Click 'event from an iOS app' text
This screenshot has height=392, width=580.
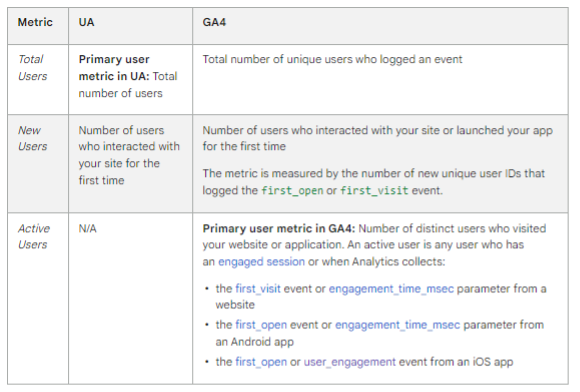pos(456,362)
